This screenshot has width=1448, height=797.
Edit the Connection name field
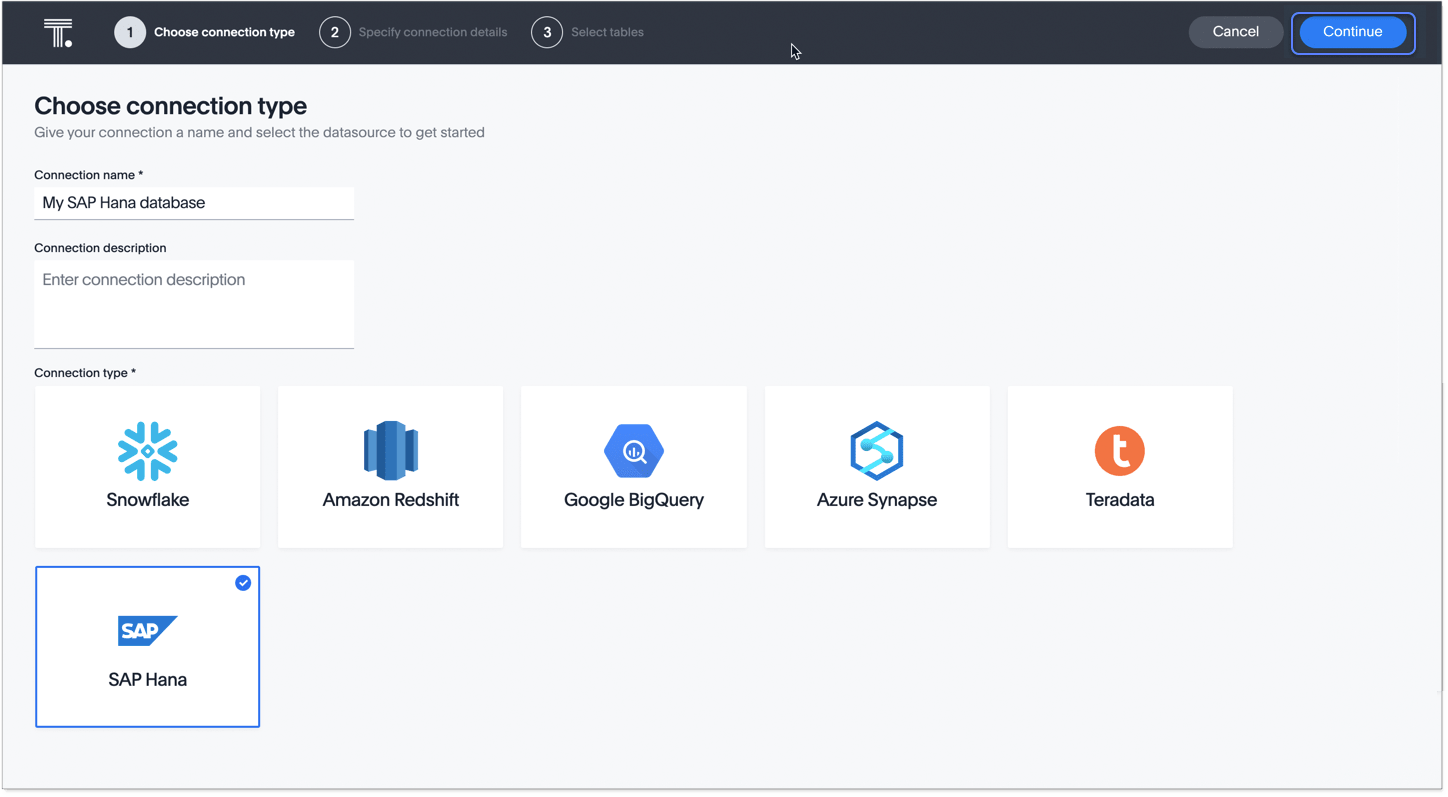(194, 203)
